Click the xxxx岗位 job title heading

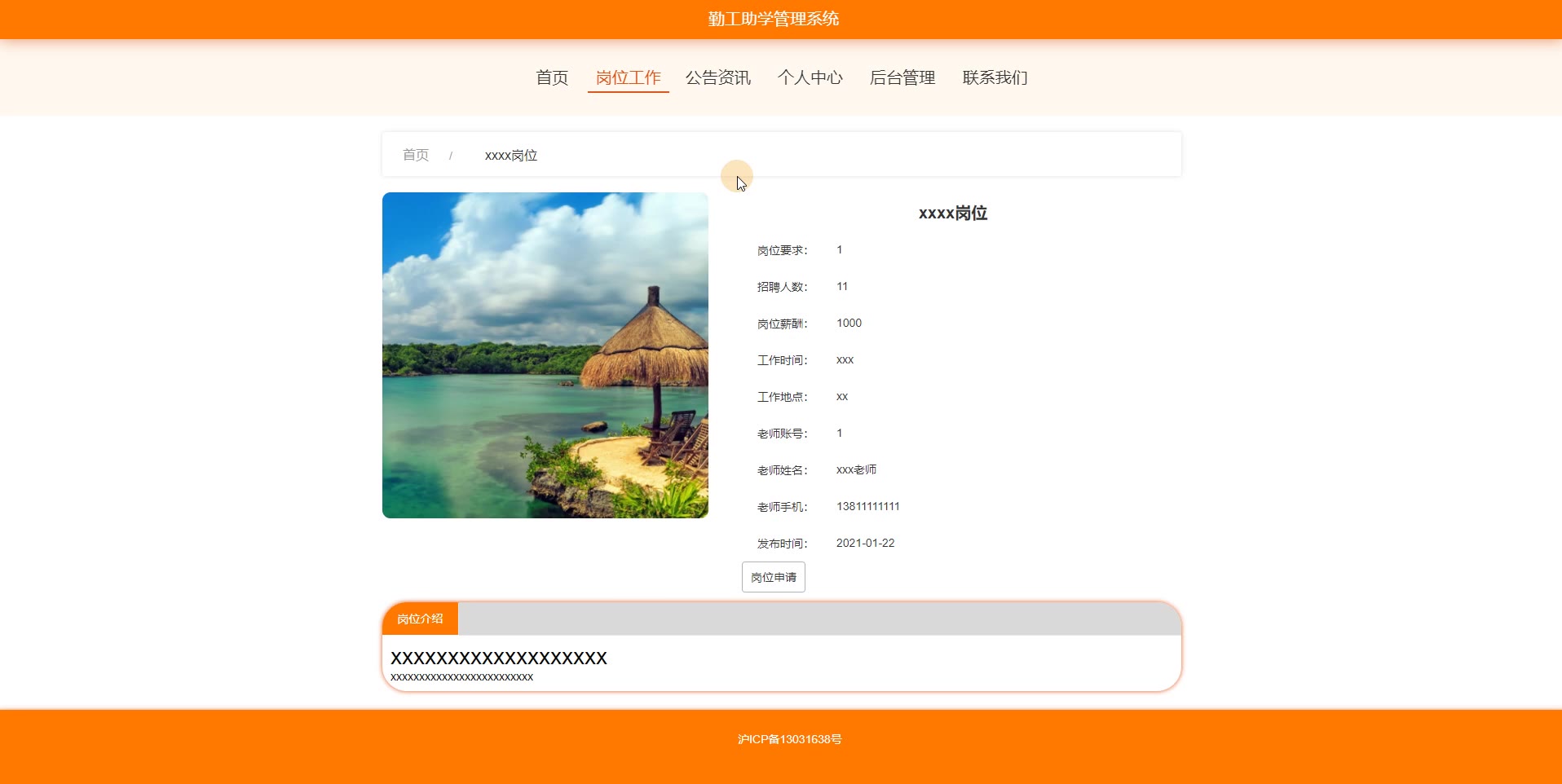(953, 213)
